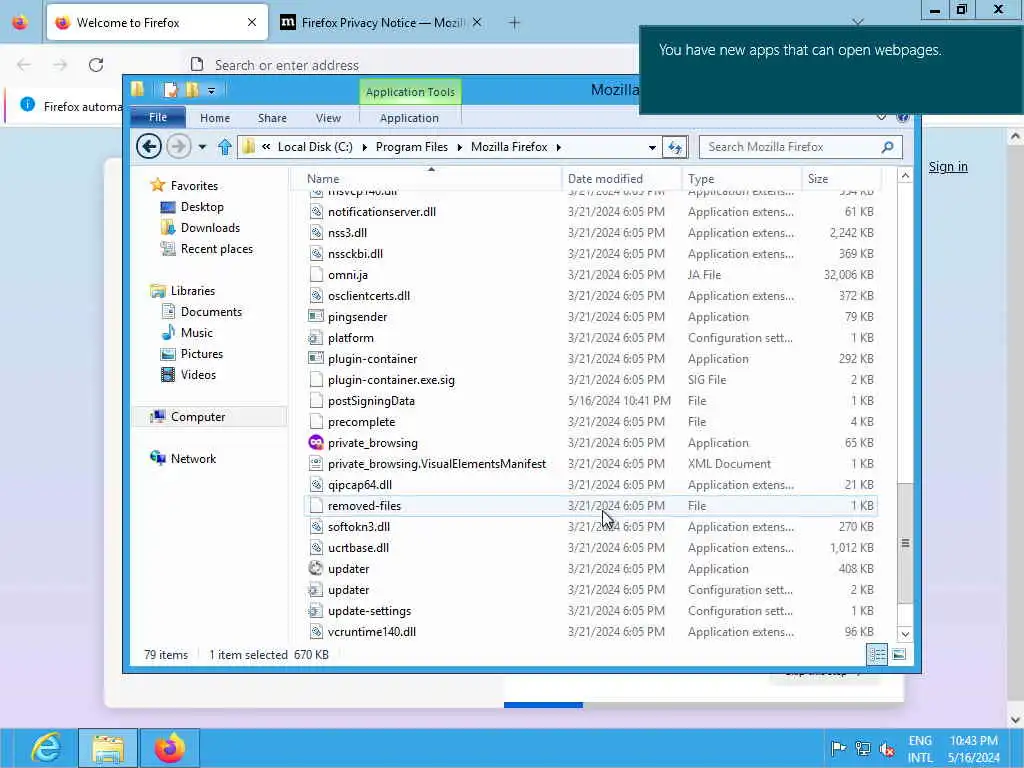Click the Application Tools contextual tab
The image size is (1024, 768).
coord(410,92)
